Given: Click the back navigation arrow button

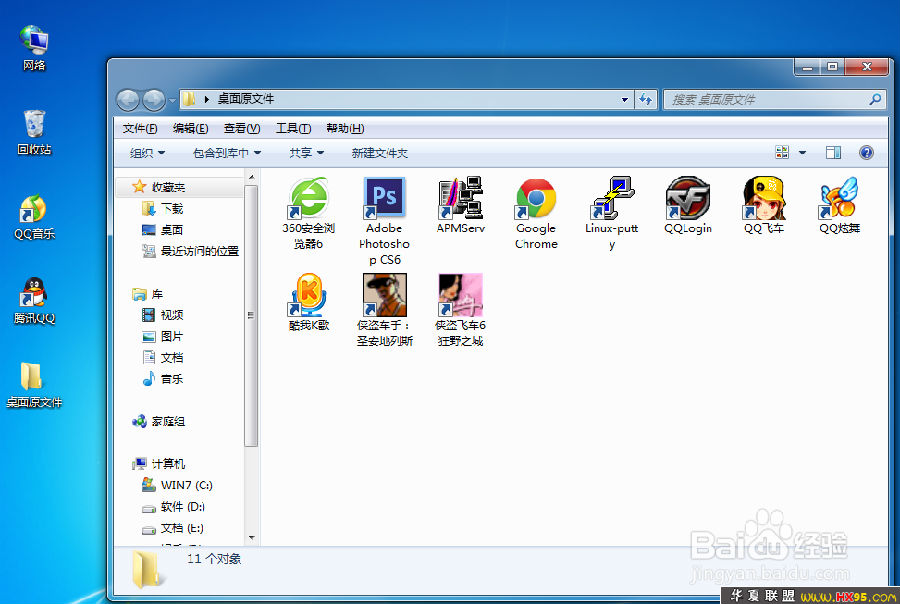Looking at the screenshot, I should pyautogui.click(x=128, y=99).
